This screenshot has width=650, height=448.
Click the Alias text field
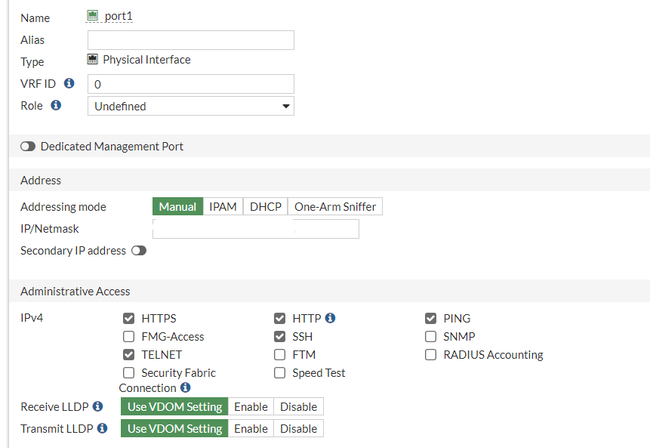(190, 40)
